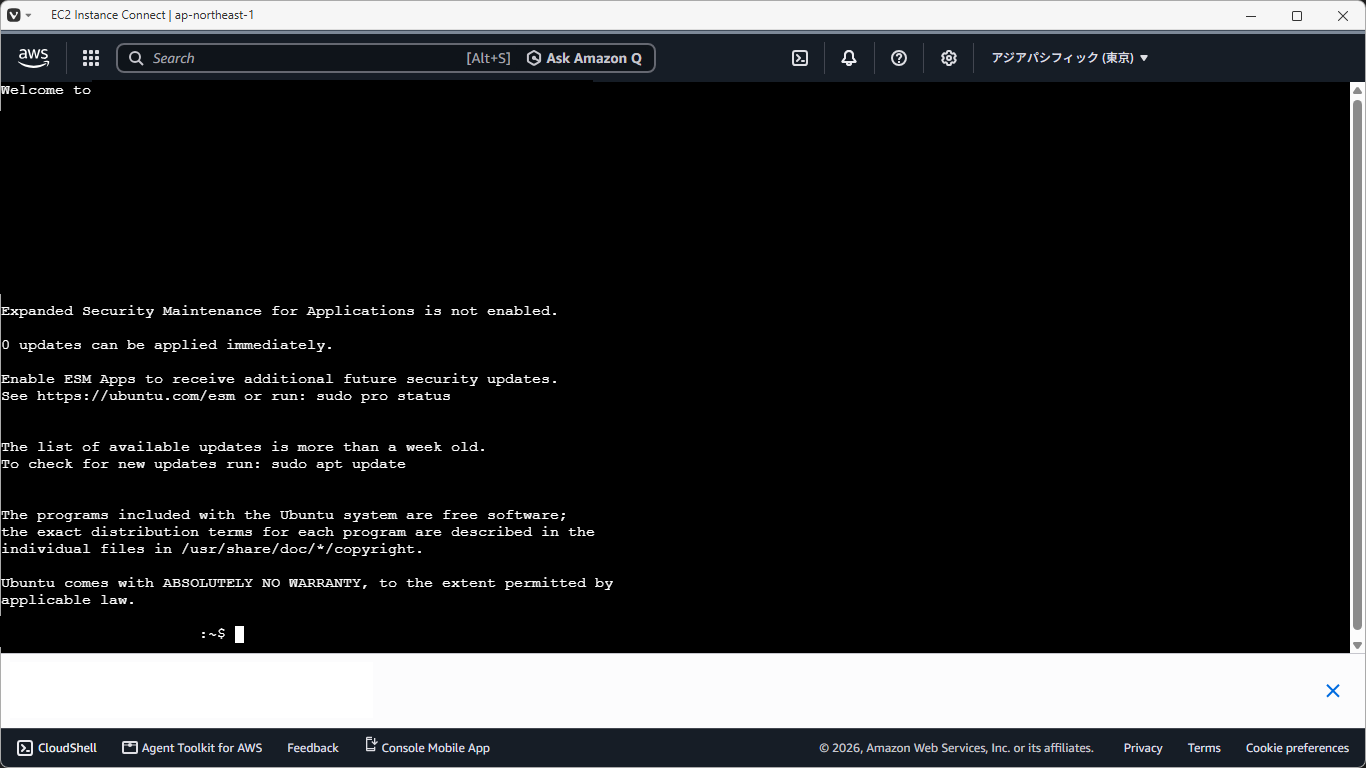Open the settings gear in AWS header
Viewport: 1366px width, 768px height.
(x=949, y=58)
